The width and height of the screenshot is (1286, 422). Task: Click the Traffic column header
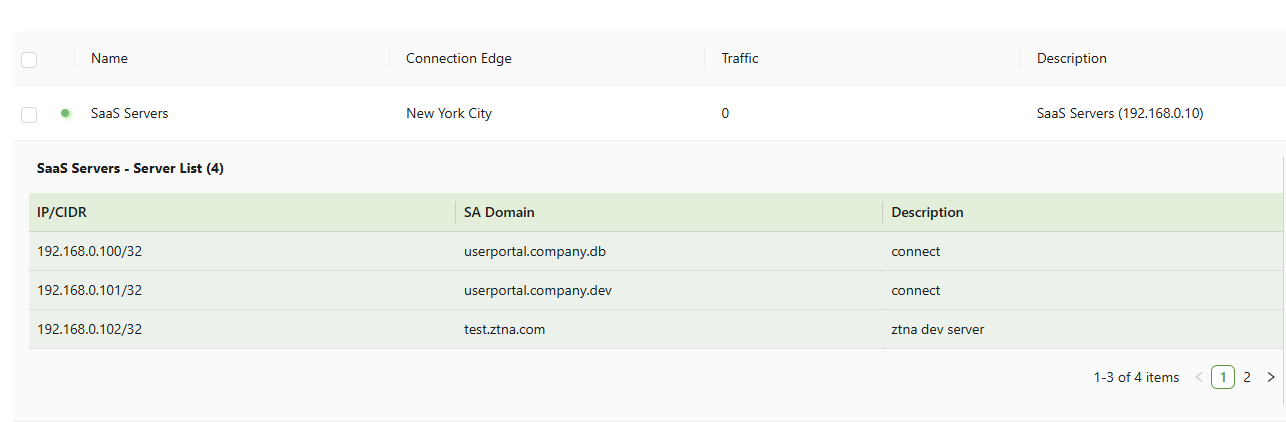coord(739,58)
